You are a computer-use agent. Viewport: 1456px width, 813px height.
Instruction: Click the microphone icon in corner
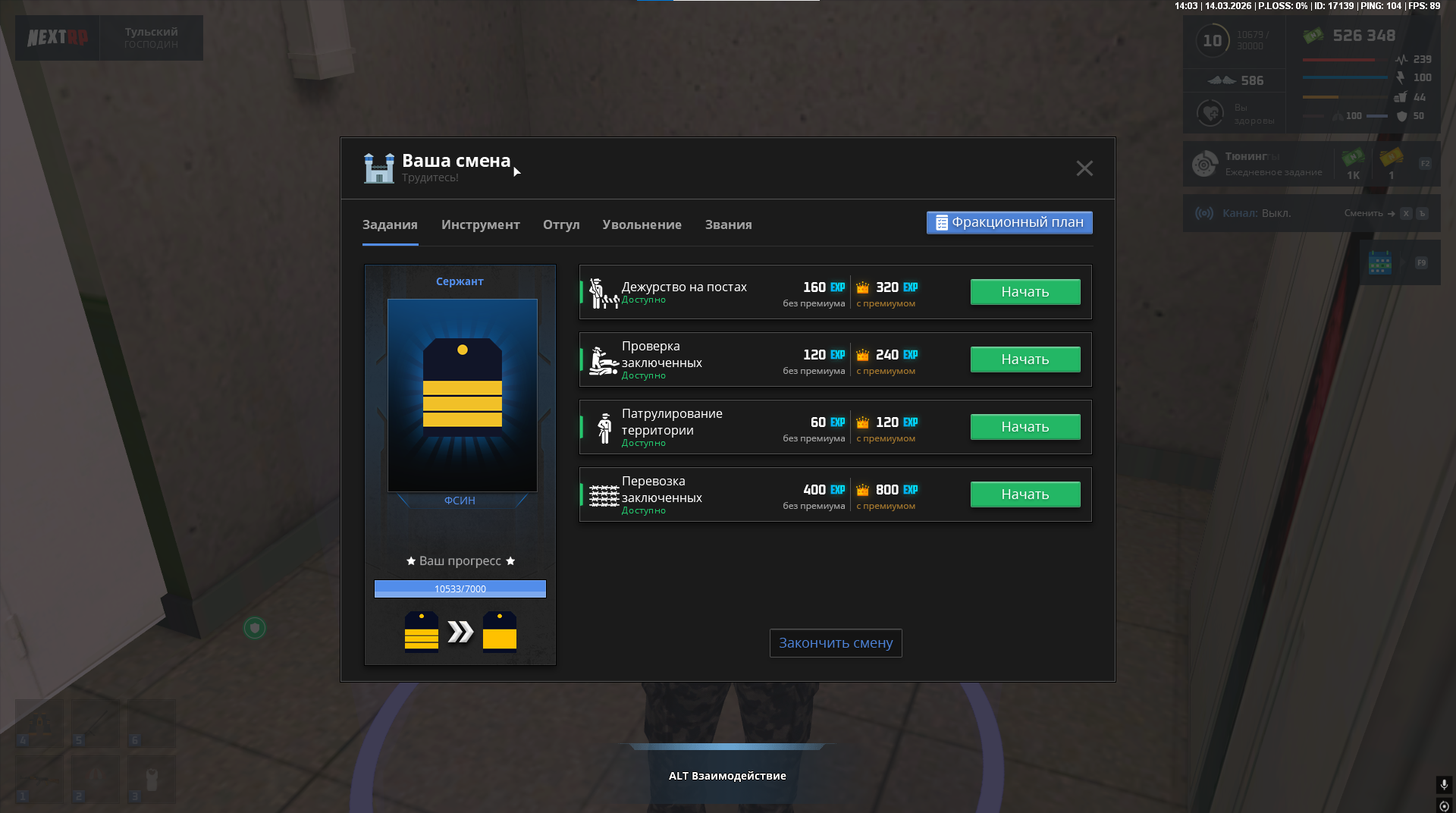point(1444,784)
